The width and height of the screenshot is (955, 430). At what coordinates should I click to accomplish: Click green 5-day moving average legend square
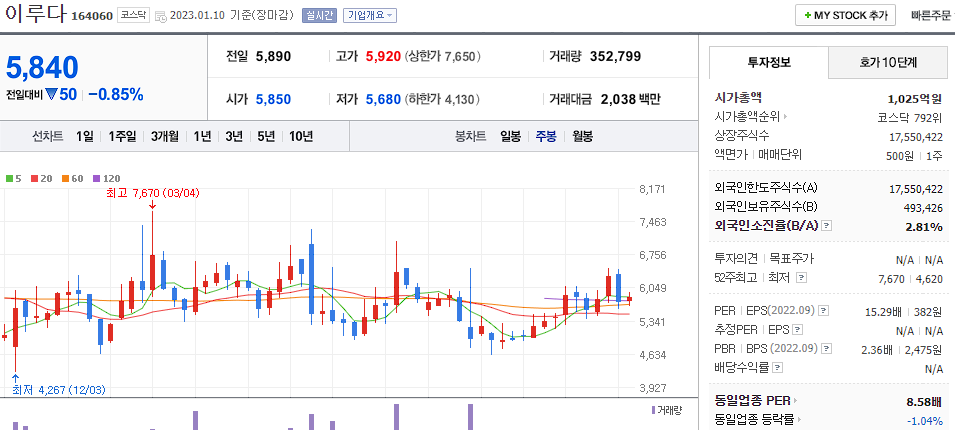tap(9, 178)
